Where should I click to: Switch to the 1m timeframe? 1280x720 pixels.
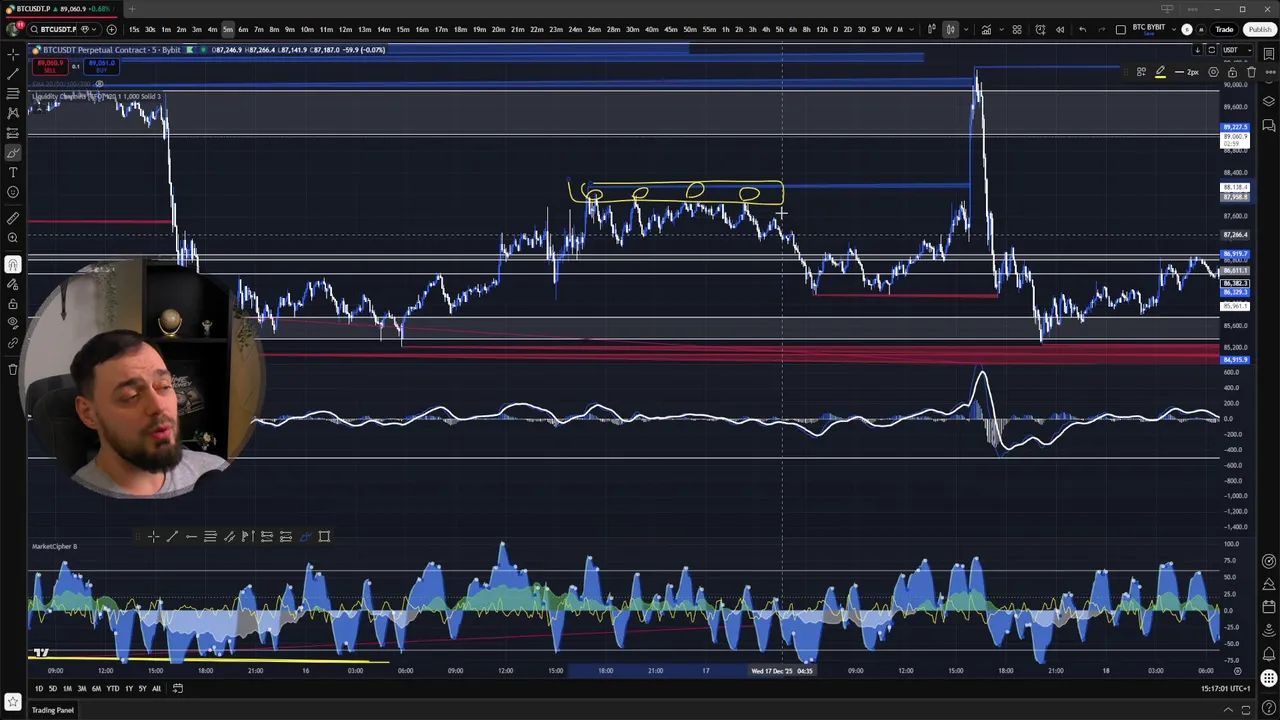[x=166, y=29]
